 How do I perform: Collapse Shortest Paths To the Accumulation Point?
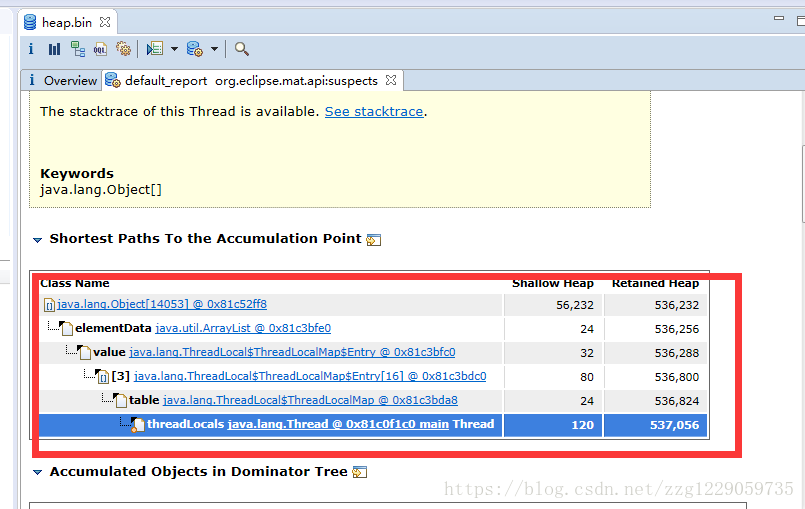click(x=38, y=240)
